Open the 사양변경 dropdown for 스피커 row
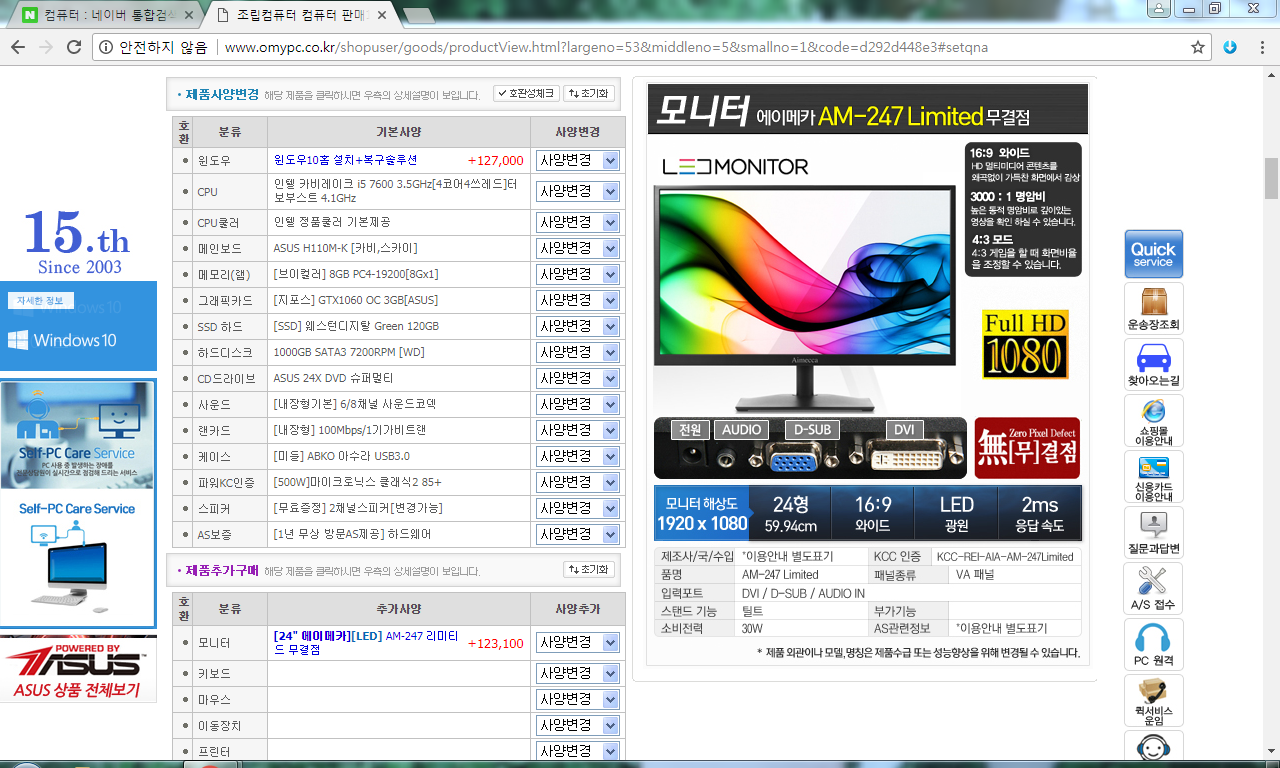Image resolution: width=1280 pixels, height=768 pixels. [x=577, y=508]
